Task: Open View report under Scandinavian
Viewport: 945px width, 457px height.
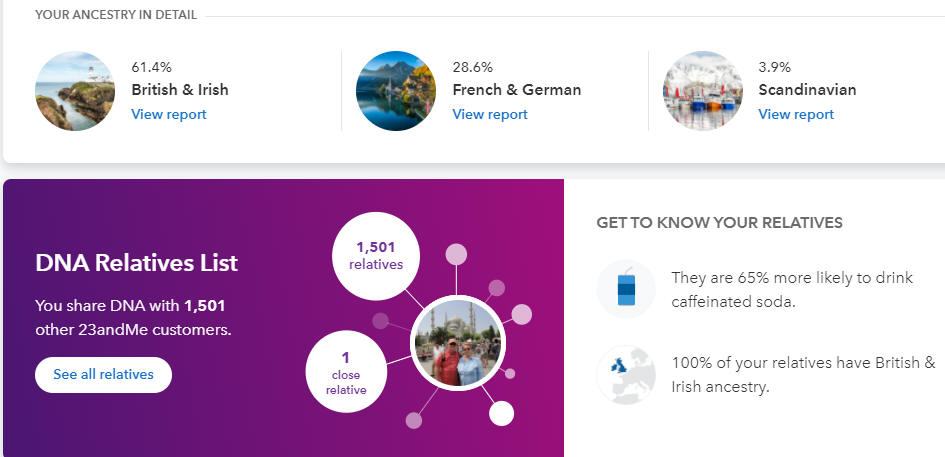Action: (796, 115)
